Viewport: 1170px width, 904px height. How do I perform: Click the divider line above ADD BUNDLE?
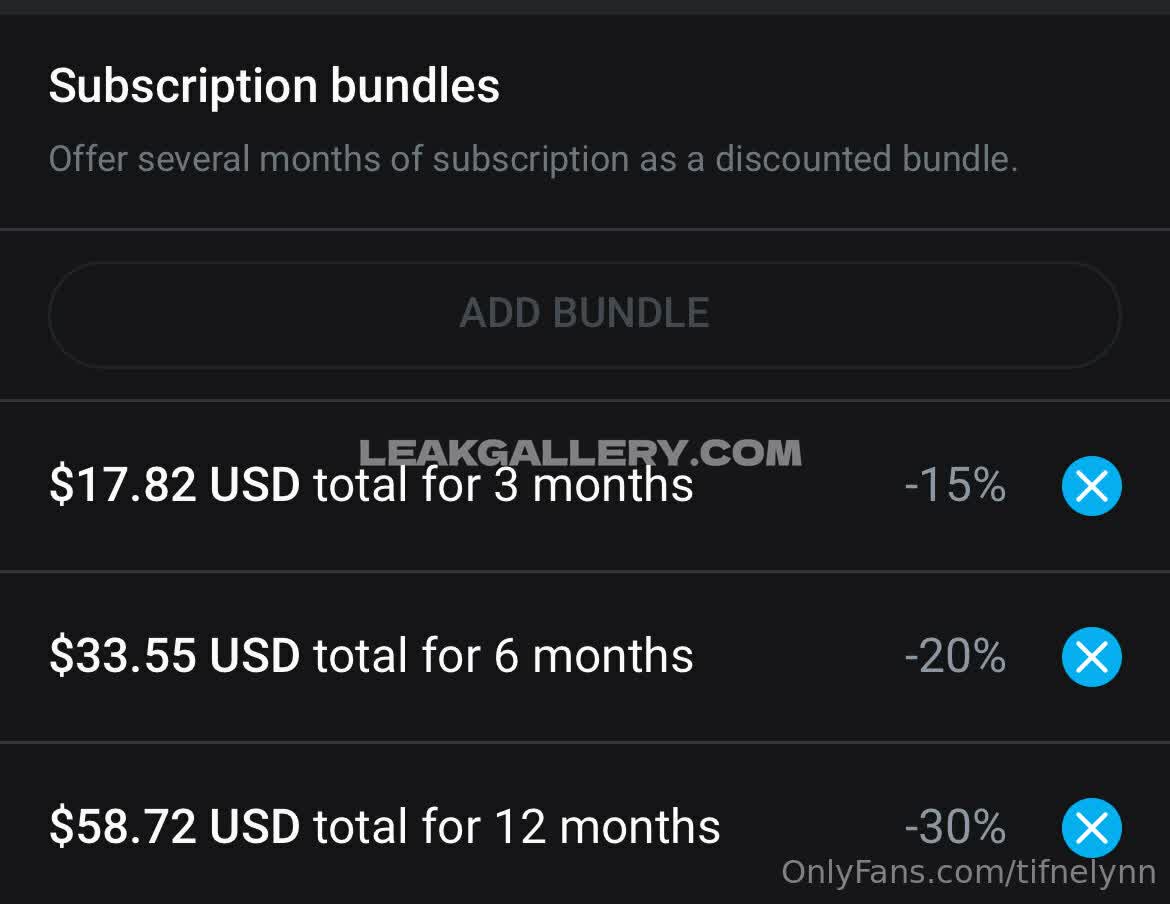[585, 229]
